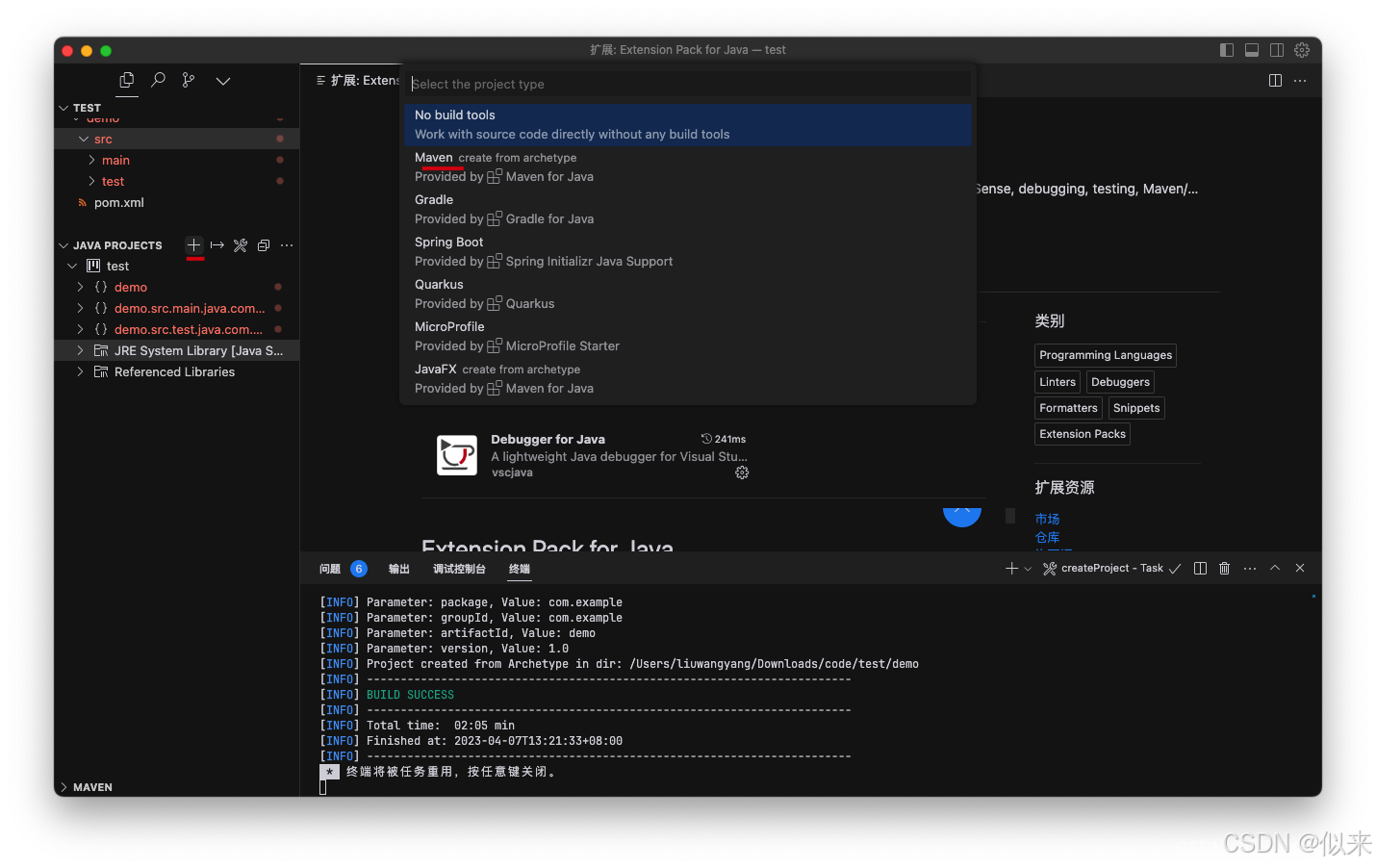1376x868 pixels.
Task: Expand demo.src.main.java.com package
Action: tap(176, 309)
